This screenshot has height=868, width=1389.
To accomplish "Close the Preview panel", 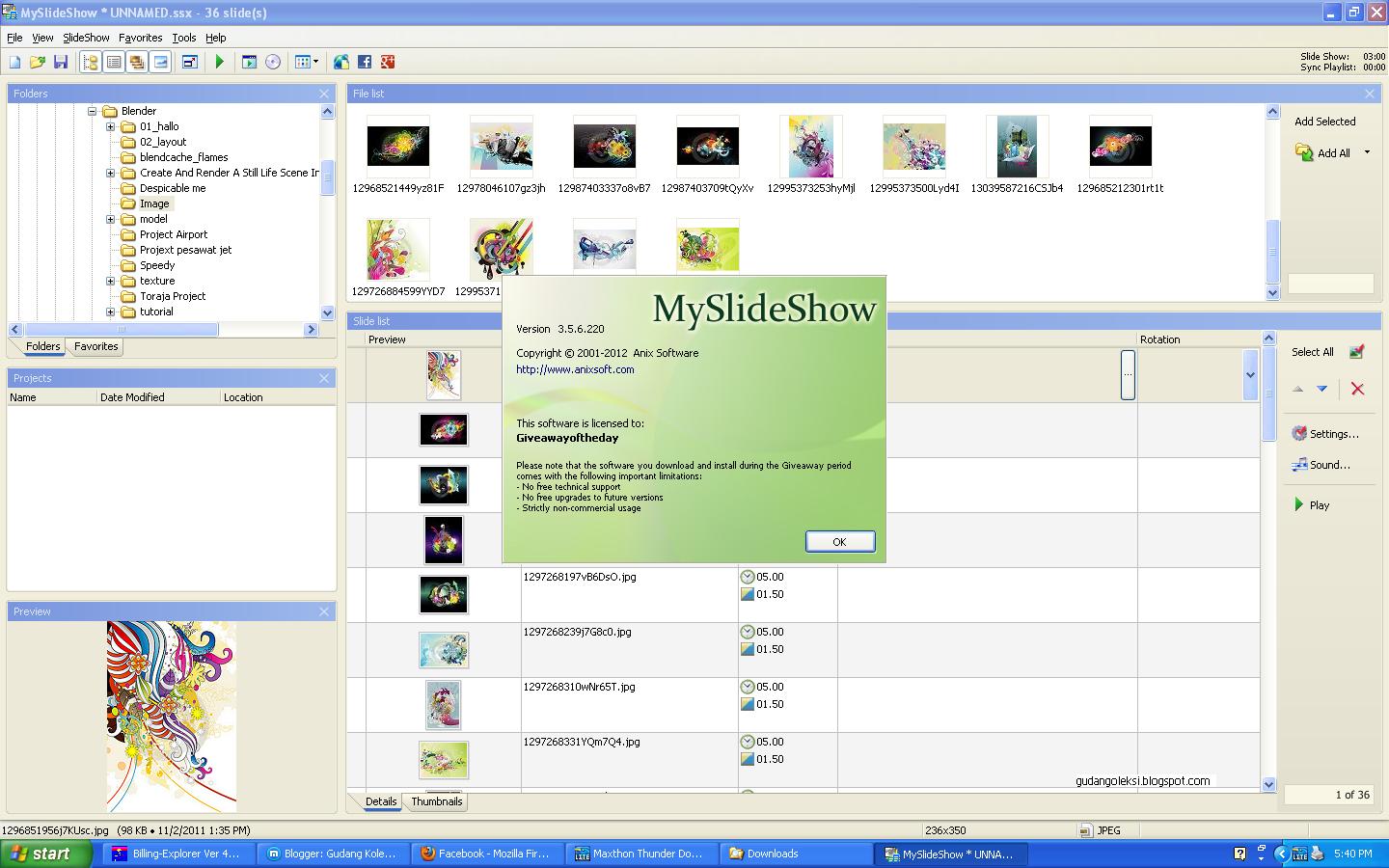I will [324, 611].
